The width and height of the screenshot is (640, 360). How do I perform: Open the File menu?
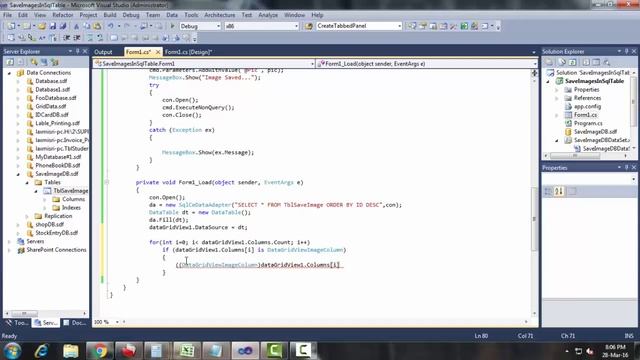[x=8, y=15]
